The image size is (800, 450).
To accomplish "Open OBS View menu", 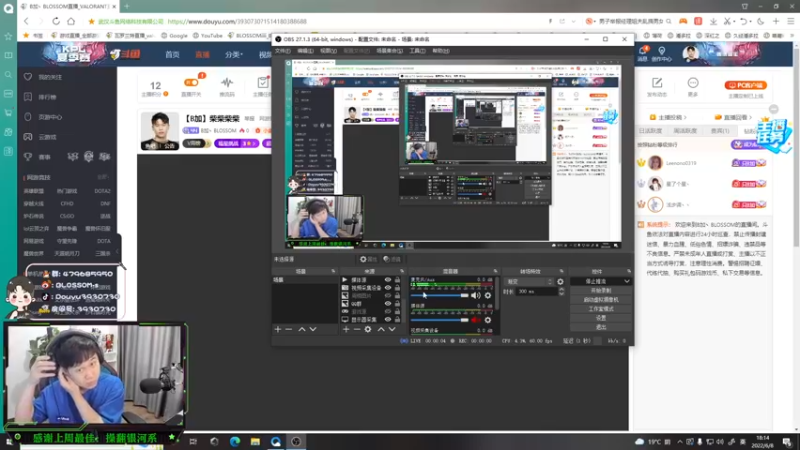I will click(328, 51).
